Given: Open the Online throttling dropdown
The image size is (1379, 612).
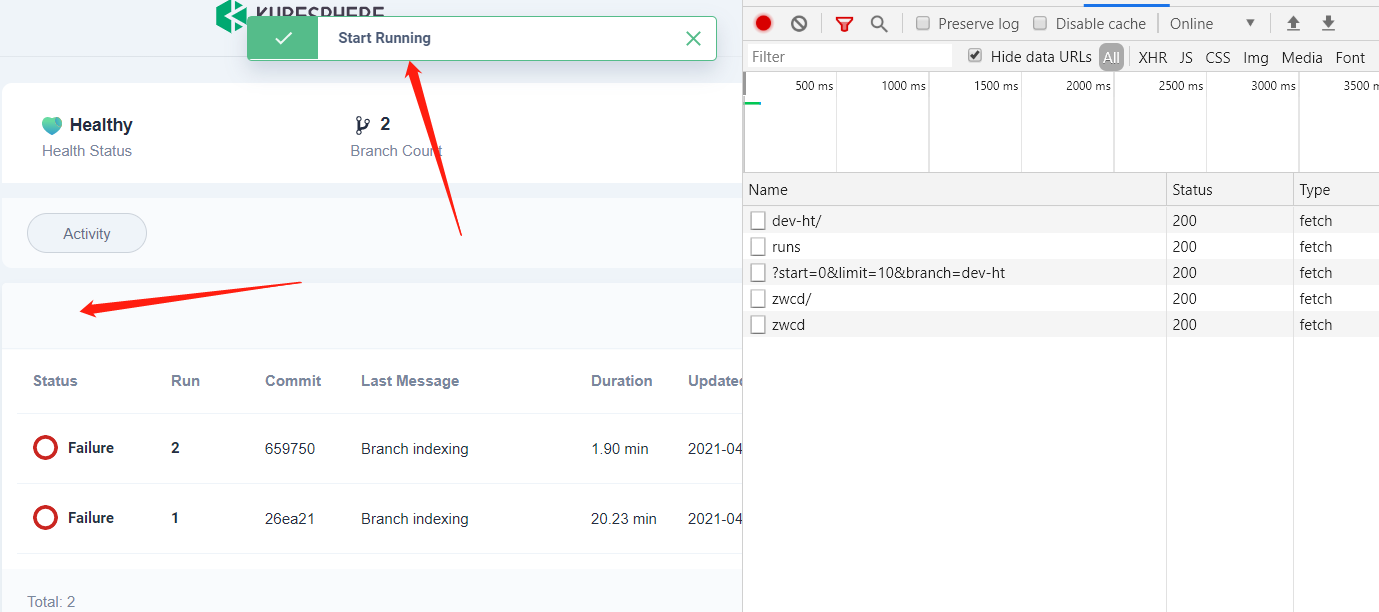Looking at the screenshot, I should [x=1213, y=23].
